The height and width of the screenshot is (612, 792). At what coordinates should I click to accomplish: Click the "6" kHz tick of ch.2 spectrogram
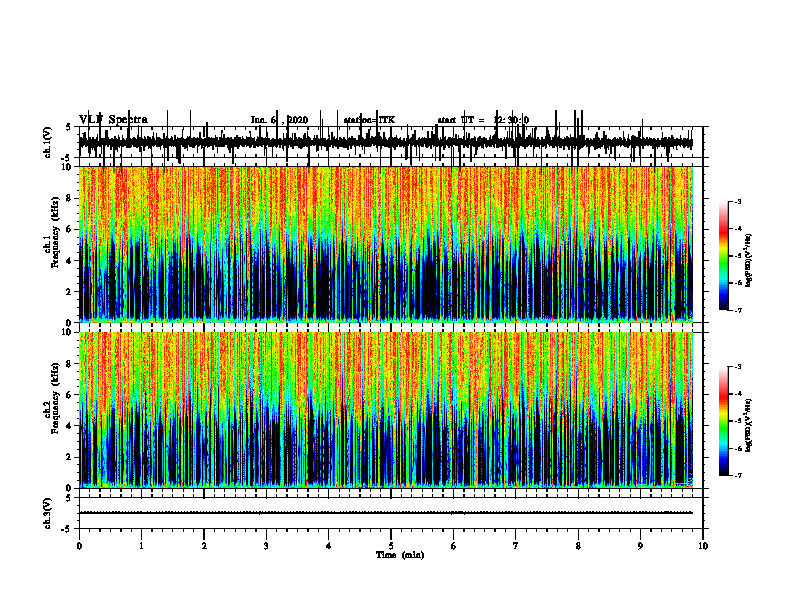point(69,395)
